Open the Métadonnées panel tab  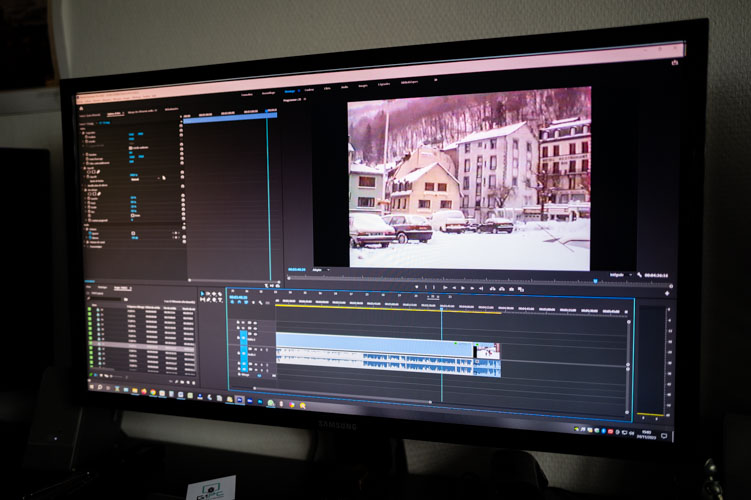click(x=171, y=109)
